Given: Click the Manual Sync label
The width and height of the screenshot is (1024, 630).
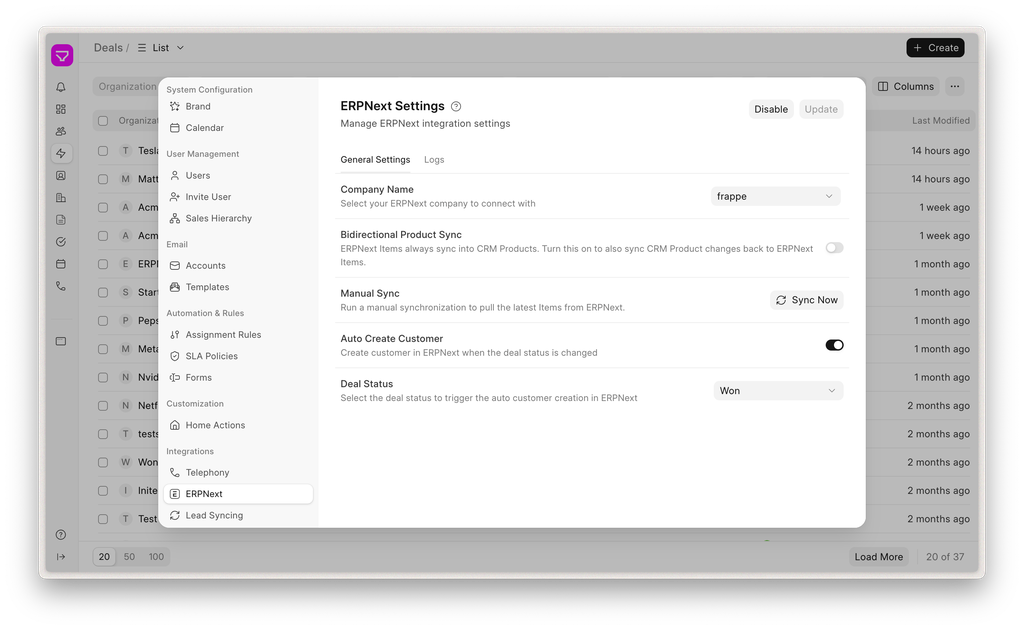Looking at the screenshot, I should tap(370, 294).
